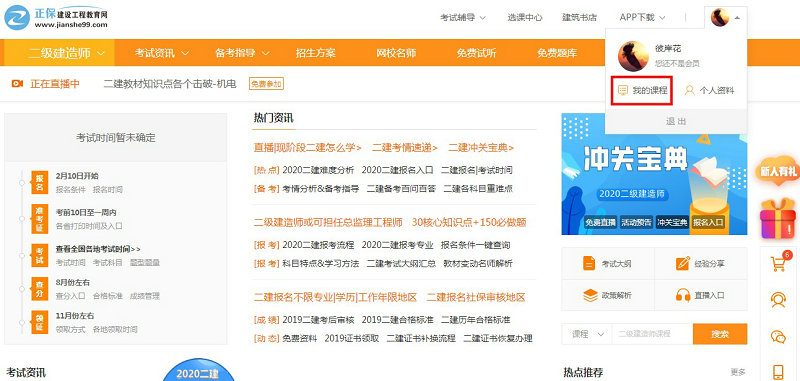The width and height of the screenshot is (800, 381).
Task: Click the 准考证 step icon
Action: click(39, 218)
